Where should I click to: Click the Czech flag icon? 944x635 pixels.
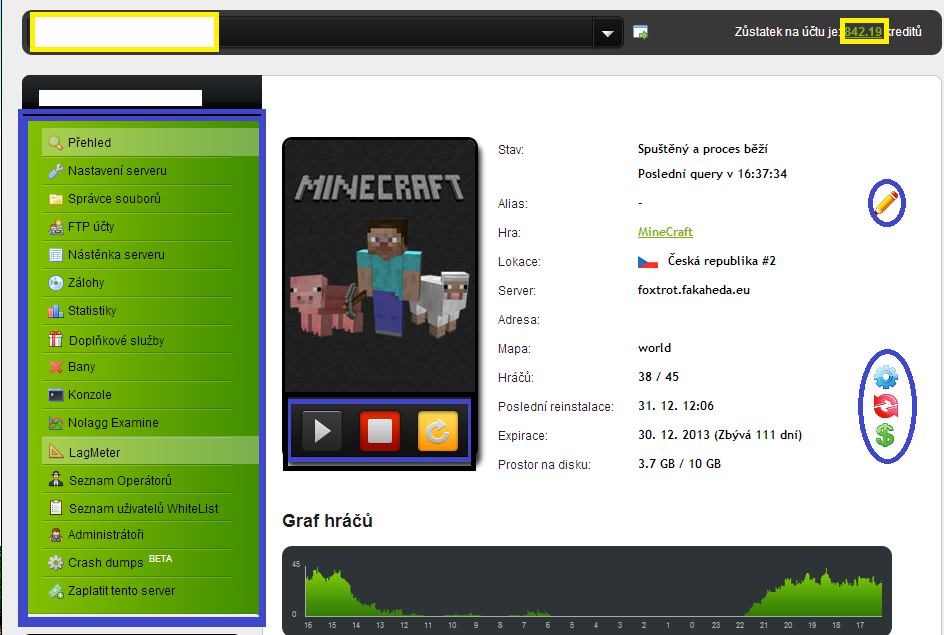point(648,262)
